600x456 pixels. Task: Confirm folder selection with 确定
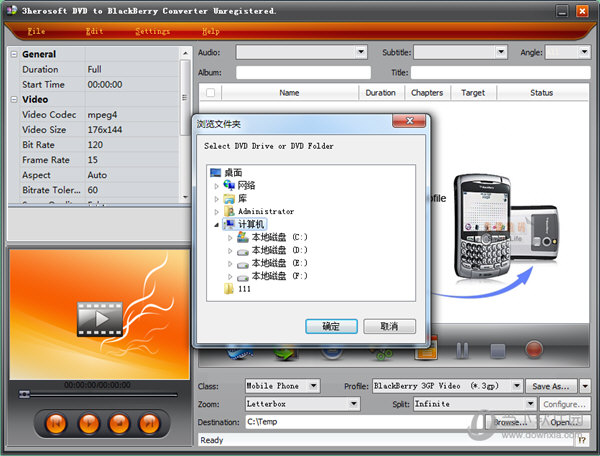331,326
